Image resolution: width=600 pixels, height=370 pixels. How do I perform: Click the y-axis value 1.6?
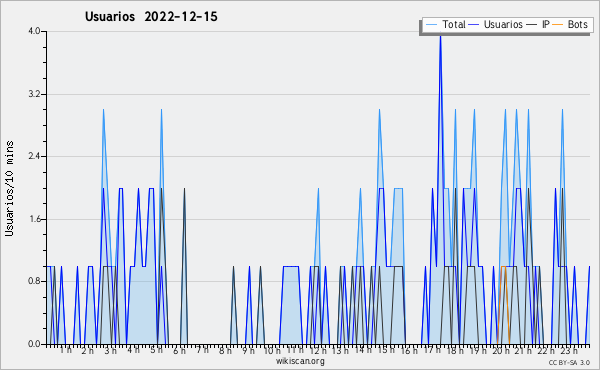tap(34, 219)
